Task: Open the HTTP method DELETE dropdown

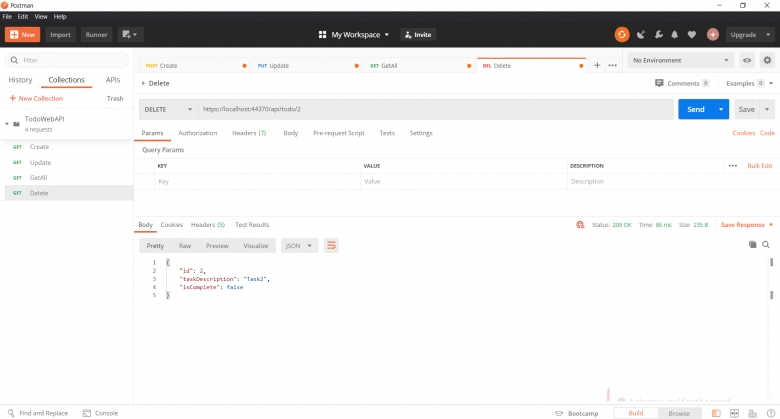Action: tap(168, 109)
